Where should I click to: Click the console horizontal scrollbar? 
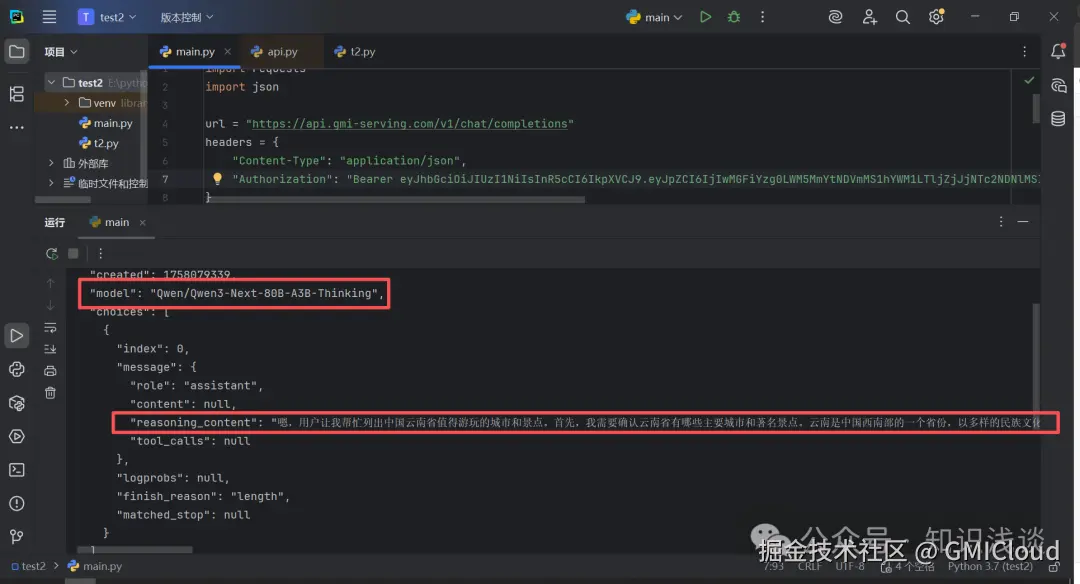coord(135,550)
